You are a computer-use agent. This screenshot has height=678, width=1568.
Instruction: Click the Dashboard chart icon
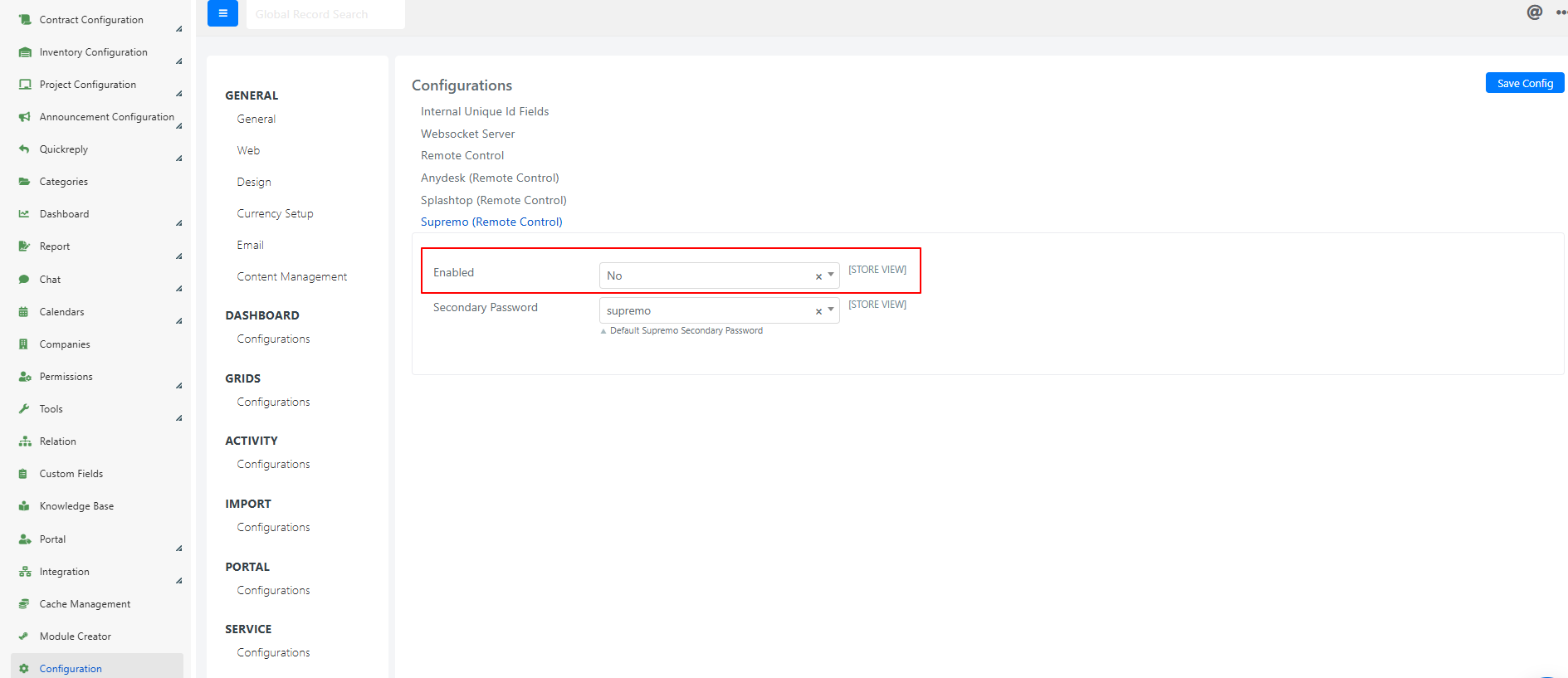[x=24, y=213]
